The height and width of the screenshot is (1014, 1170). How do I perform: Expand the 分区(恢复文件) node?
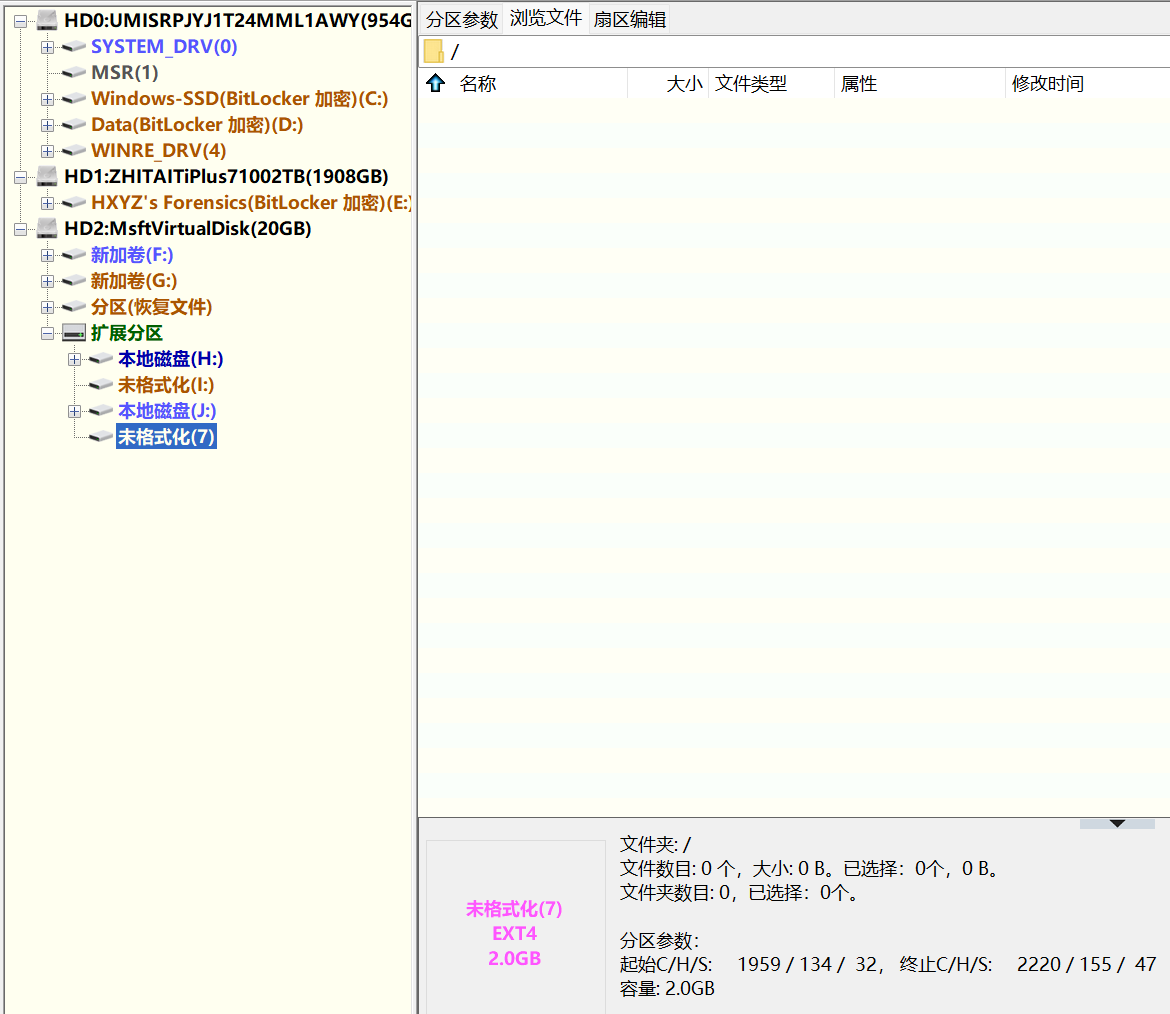click(x=47, y=307)
